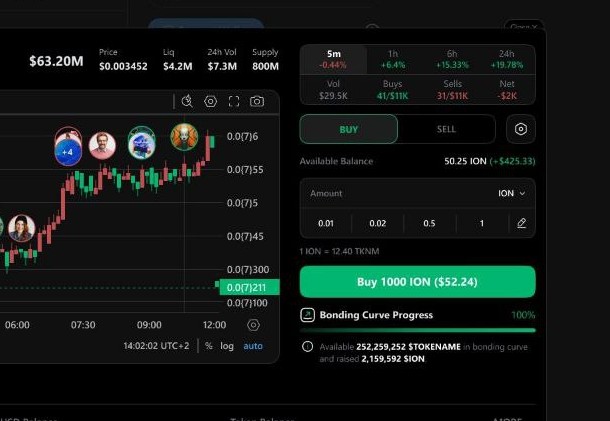Choose the 0.02 preset amount
Image resolution: width=610 pixels, height=421 pixels.
tap(377, 223)
